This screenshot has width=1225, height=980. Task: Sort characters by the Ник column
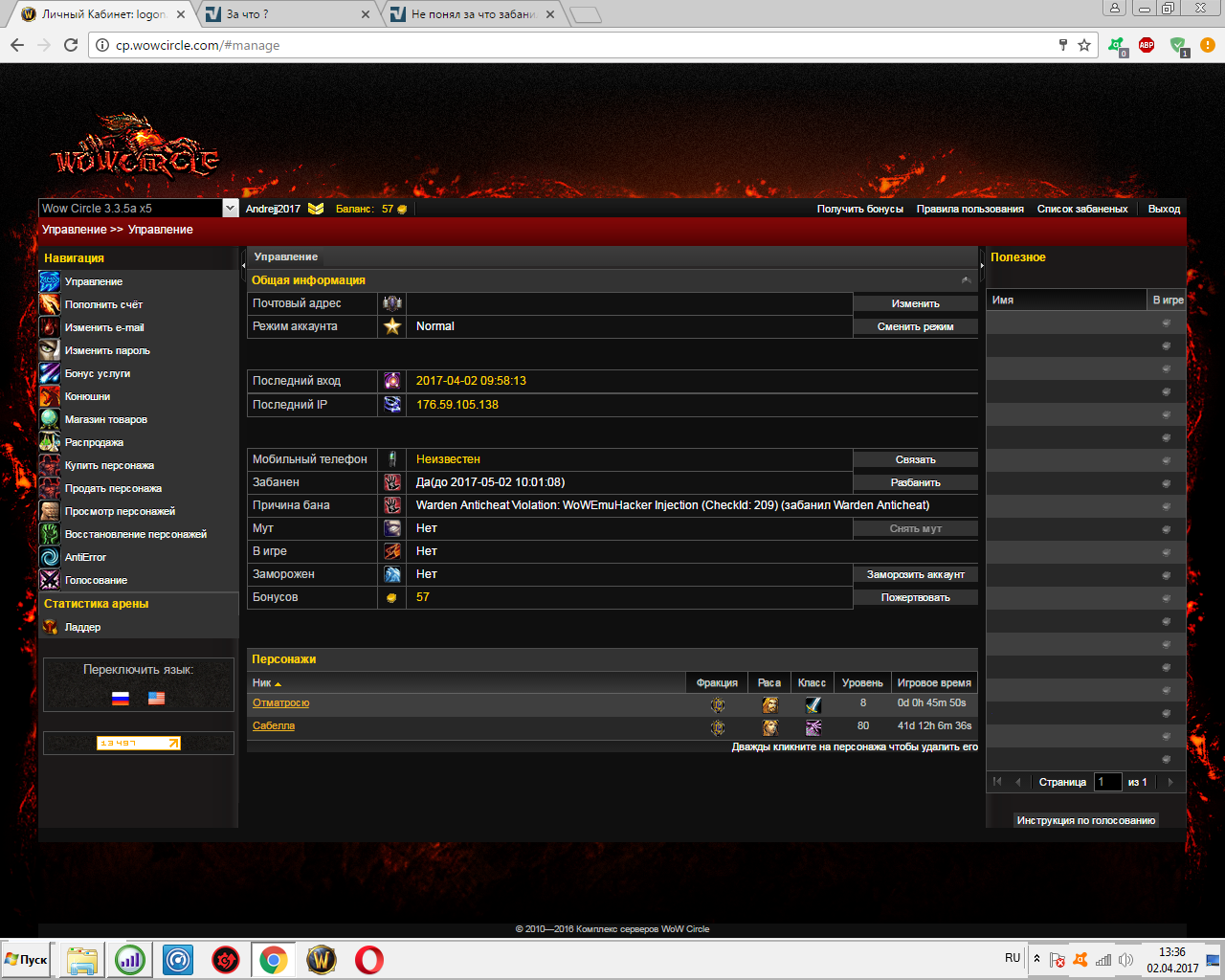tap(263, 683)
